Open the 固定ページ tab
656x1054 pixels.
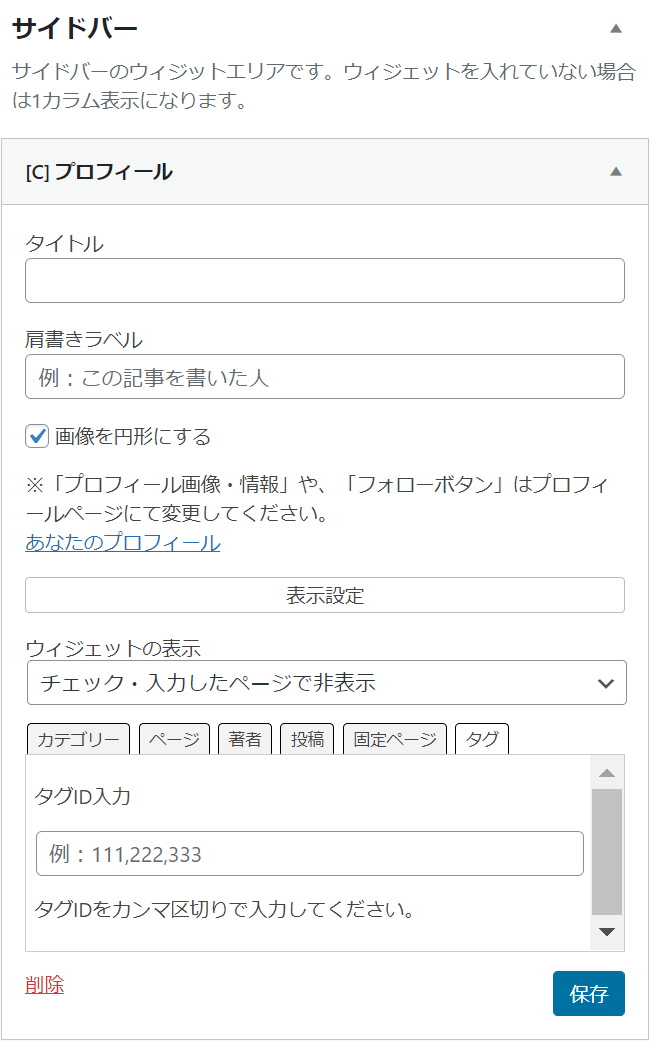pos(395,739)
